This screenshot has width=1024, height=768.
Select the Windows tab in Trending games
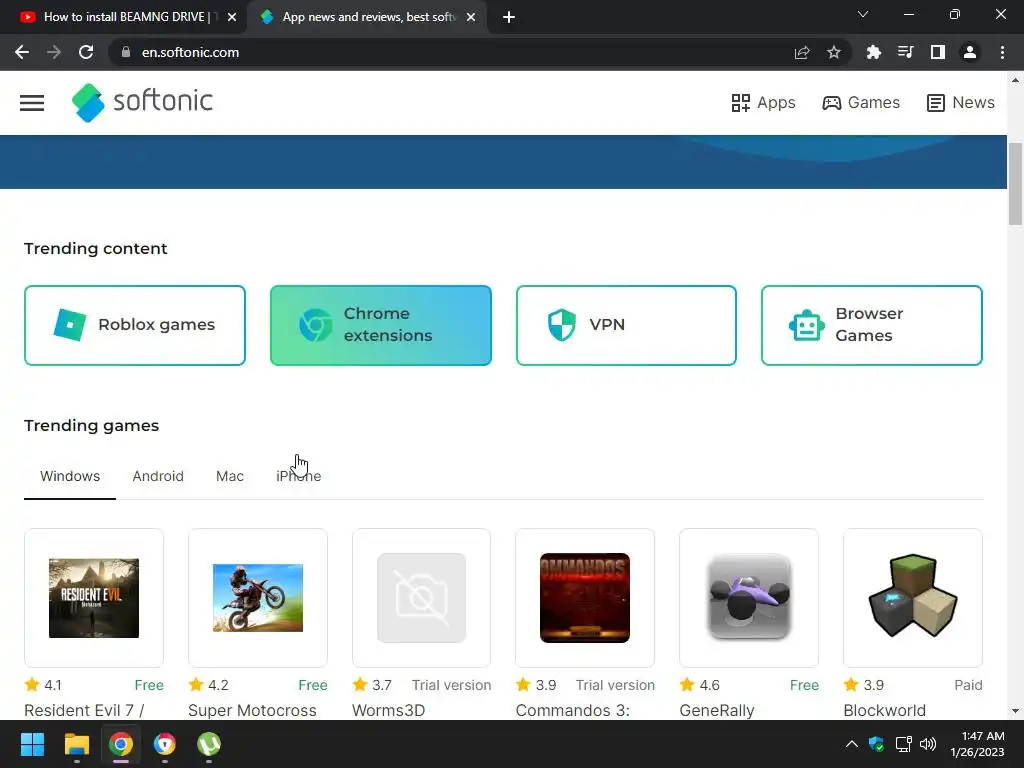coord(70,476)
